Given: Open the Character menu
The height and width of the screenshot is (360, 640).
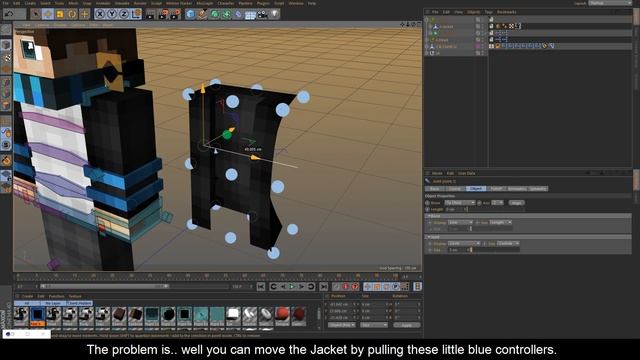Looking at the screenshot, I should tap(225, 3).
